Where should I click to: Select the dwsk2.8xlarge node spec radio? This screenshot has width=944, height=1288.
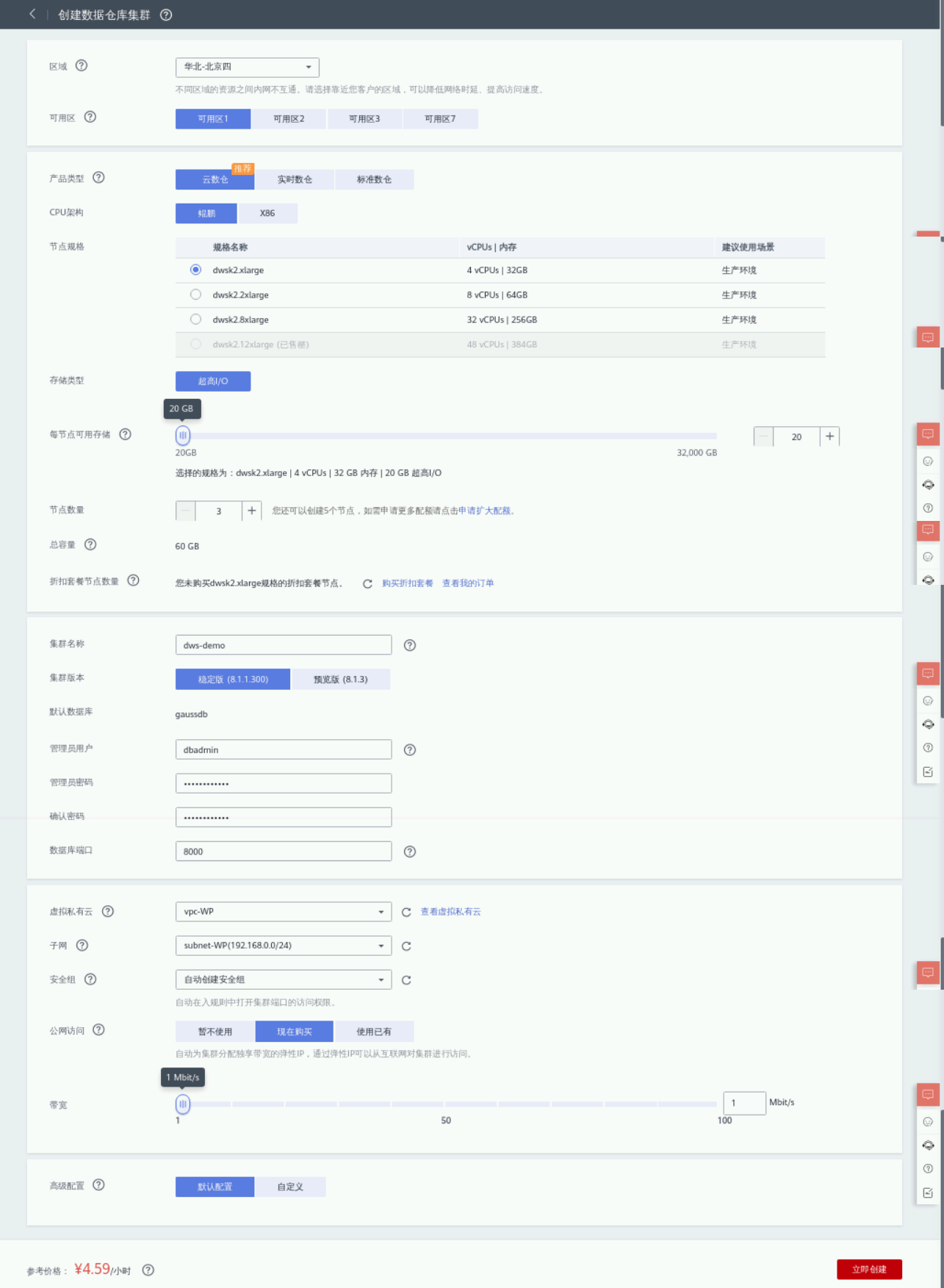195,320
